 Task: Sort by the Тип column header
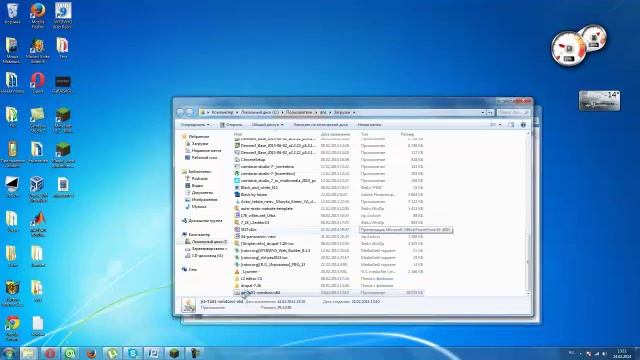click(x=364, y=134)
